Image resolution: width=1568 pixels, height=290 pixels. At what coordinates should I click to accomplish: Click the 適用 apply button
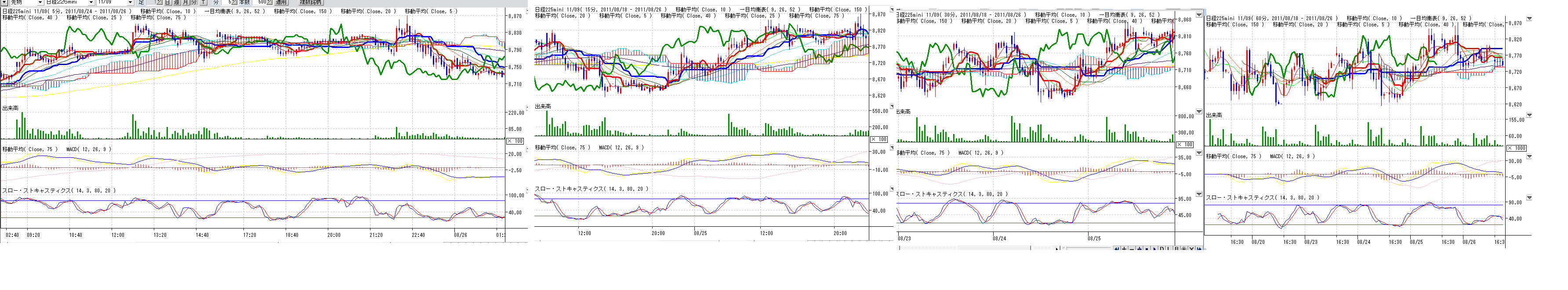(281, 3)
